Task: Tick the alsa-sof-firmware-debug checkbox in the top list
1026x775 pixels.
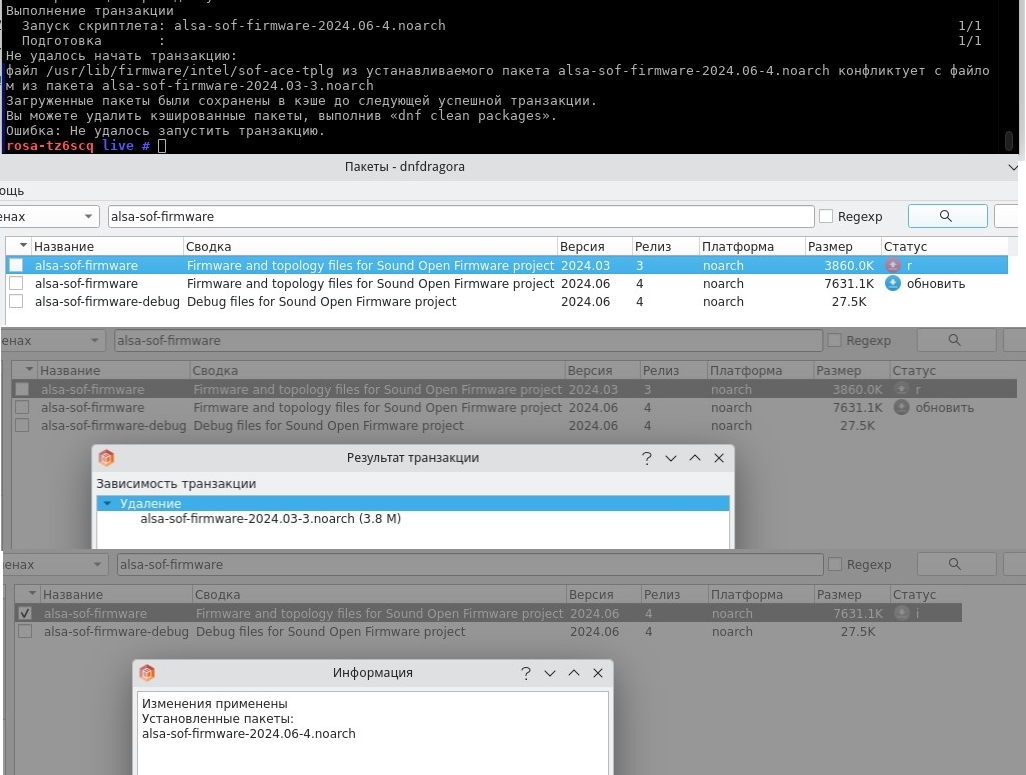Action: coord(16,302)
